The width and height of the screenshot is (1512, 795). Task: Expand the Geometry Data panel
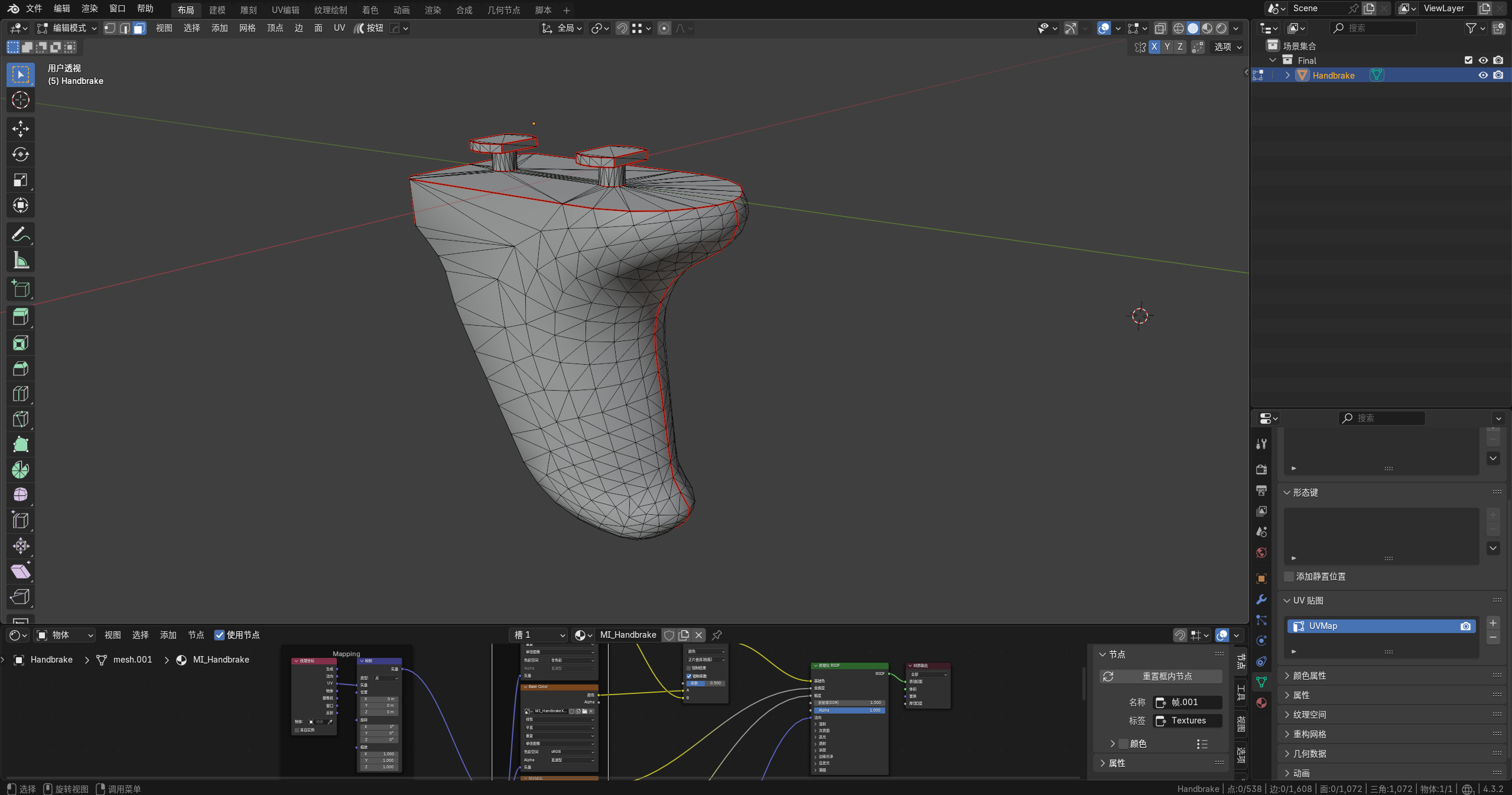pyautogui.click(x=1287, y=754)
